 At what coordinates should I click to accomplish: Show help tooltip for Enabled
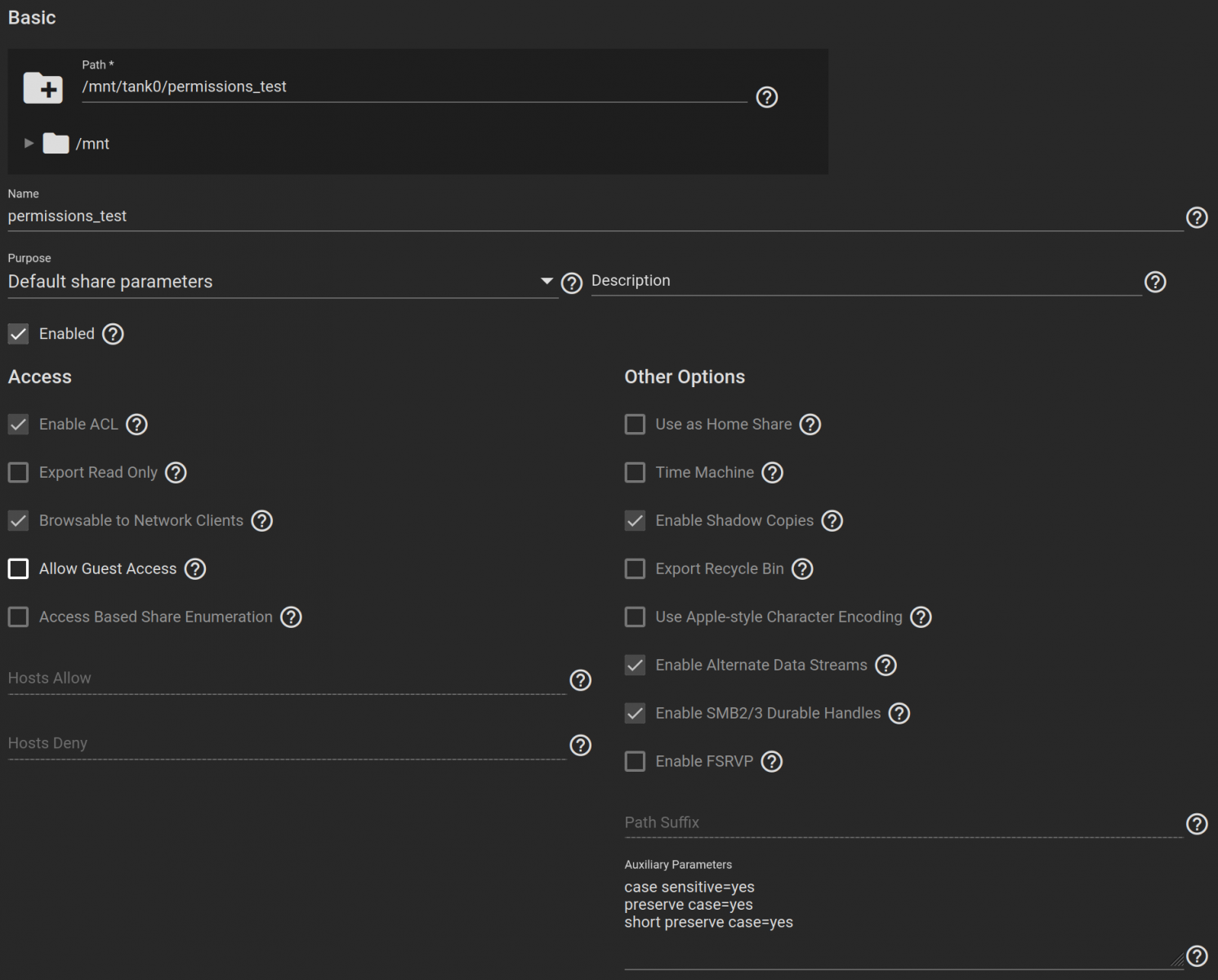pyautogui.click(x=113, y=334)
